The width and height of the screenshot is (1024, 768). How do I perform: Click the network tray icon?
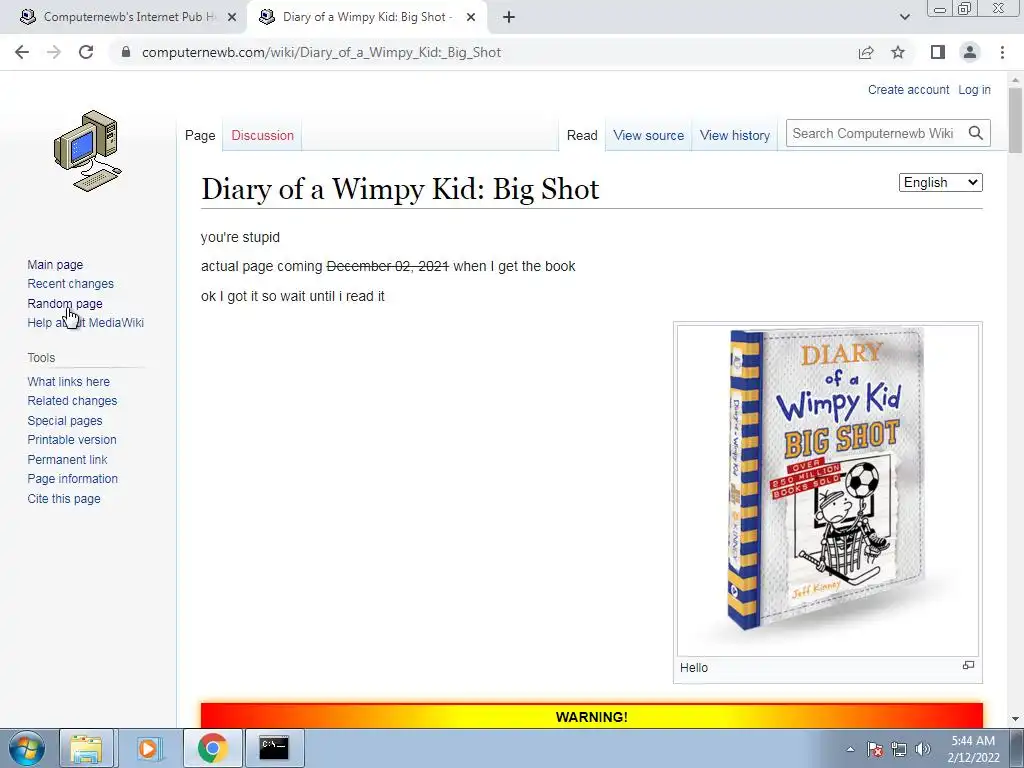tap(899, 749)
